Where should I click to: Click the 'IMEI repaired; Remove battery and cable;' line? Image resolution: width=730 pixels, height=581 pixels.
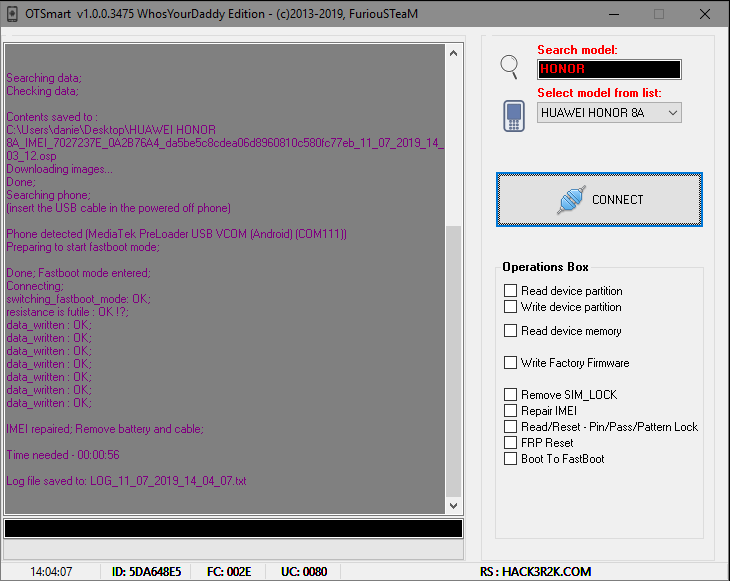point(105,429)
